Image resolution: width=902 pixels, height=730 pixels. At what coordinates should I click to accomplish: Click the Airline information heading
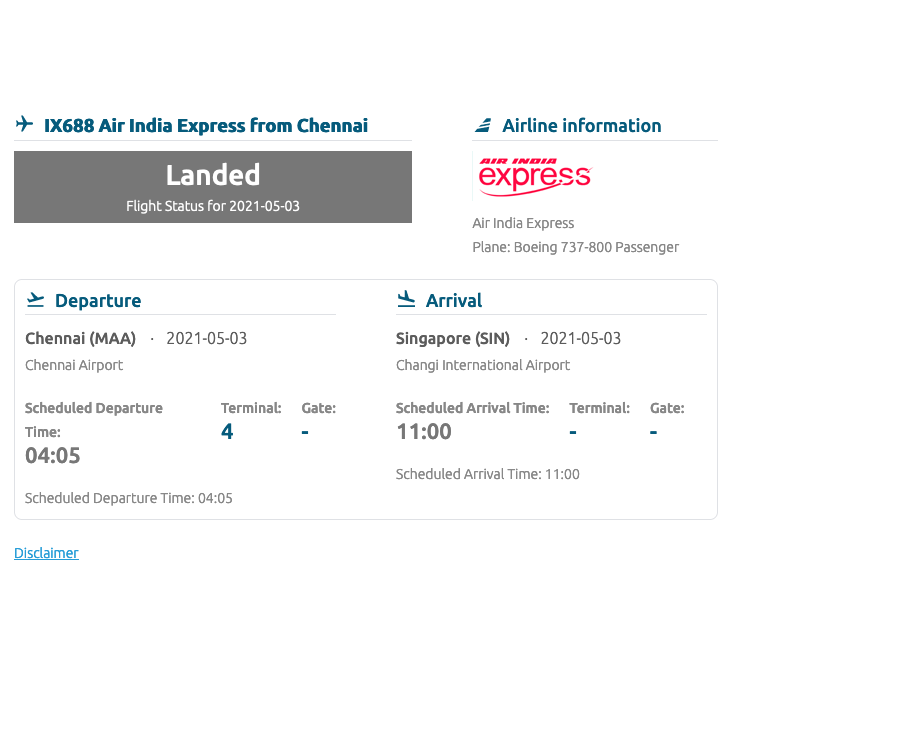(x=582, y=125)
